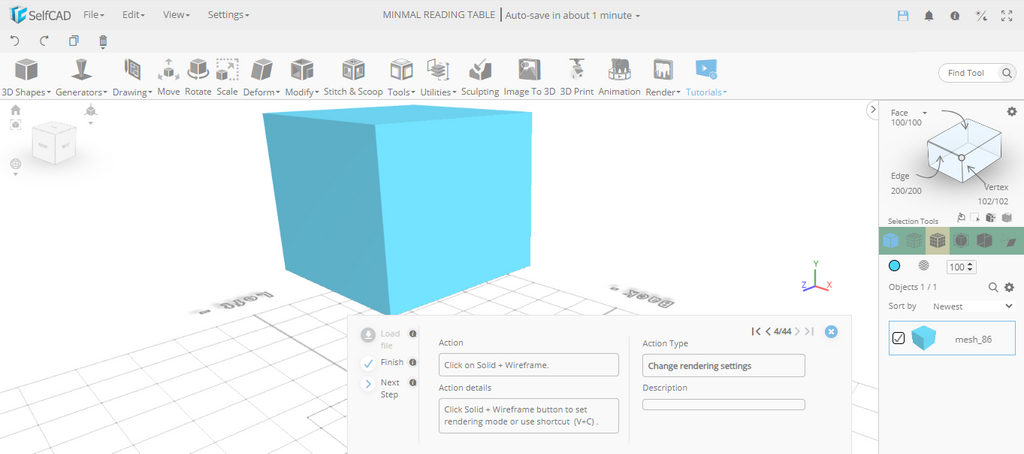This screenshot has width=1024, height=454.
Task: Close the tutorial panel
Action: pos(831,332)
